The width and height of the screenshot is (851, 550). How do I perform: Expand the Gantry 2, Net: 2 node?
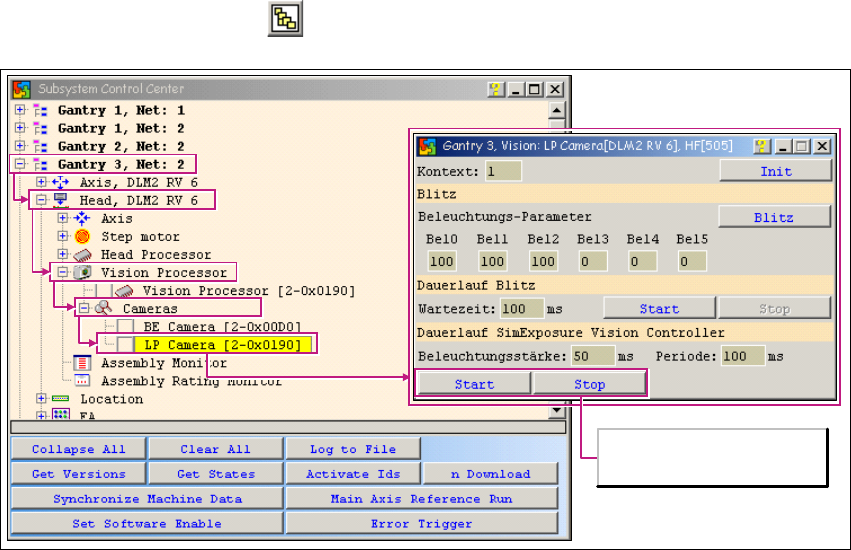tap(19, 146)
